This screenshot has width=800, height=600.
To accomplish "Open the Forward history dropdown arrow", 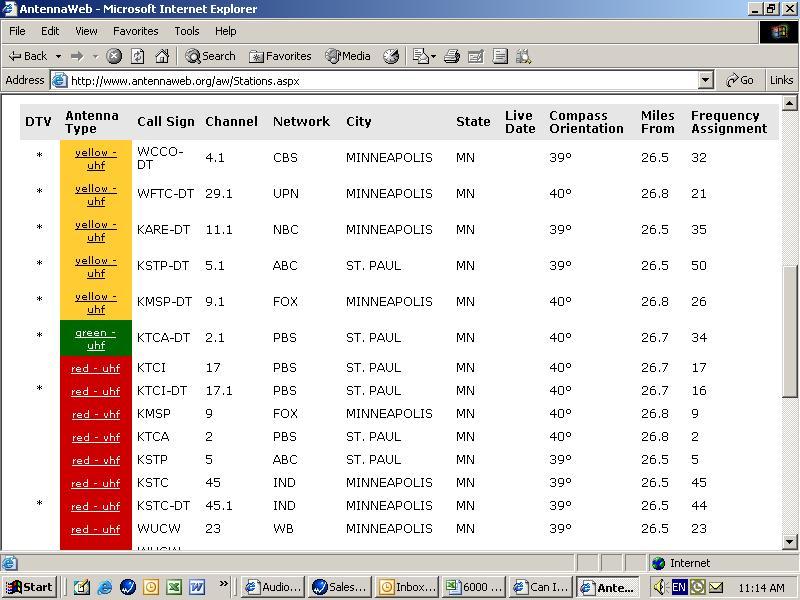I will (95, 56).
